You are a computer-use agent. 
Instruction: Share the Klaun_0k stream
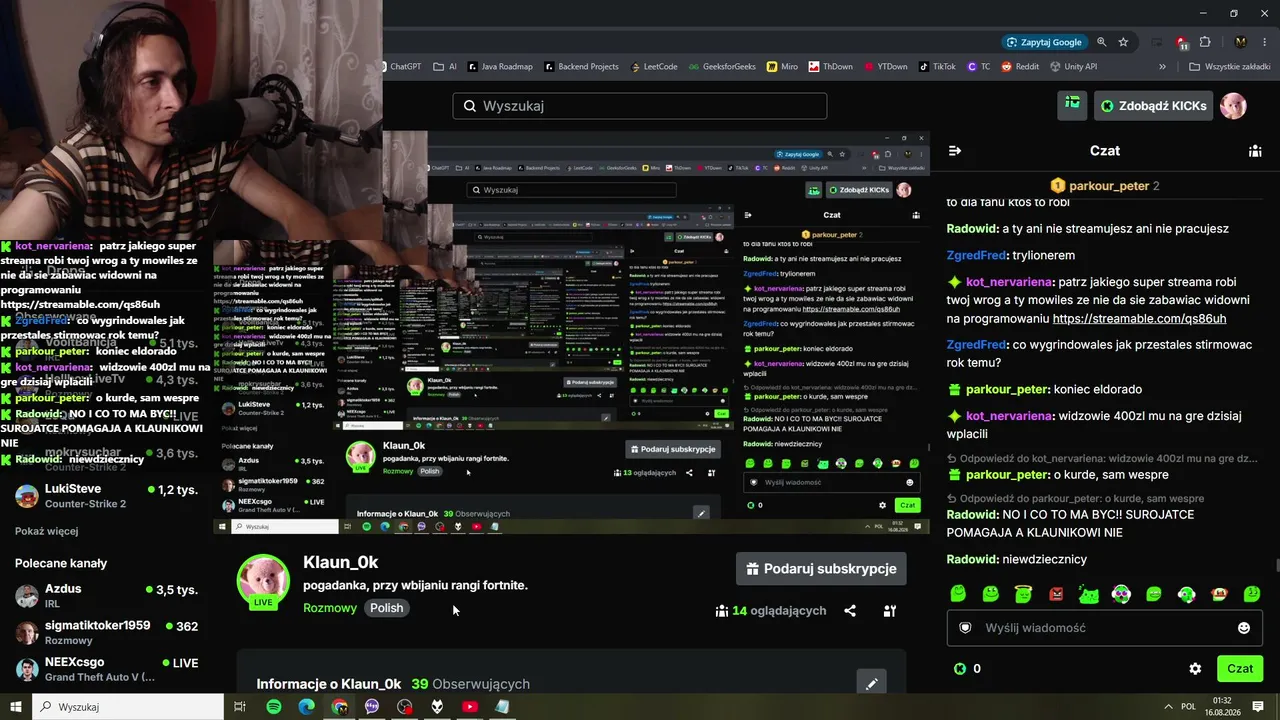click(x=850, y=611)
